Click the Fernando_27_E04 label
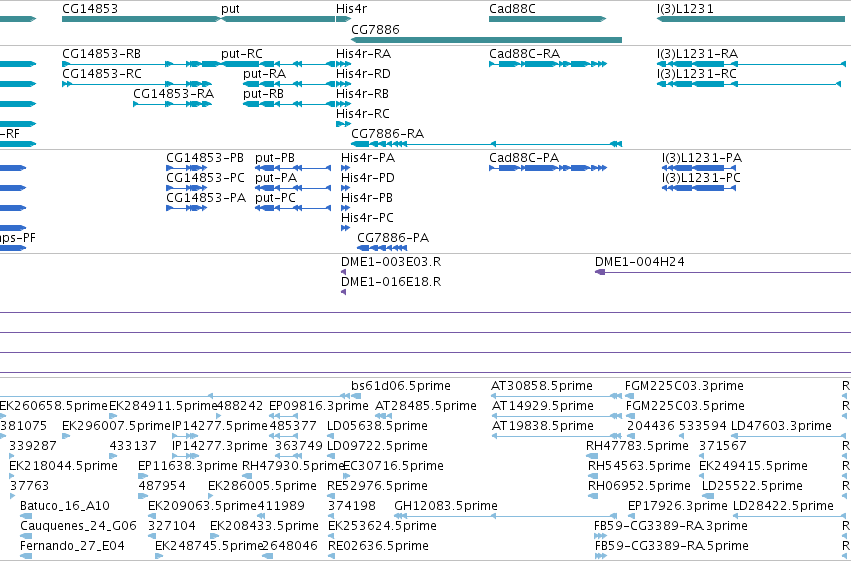The image size is (851, 561). [72, 546]
